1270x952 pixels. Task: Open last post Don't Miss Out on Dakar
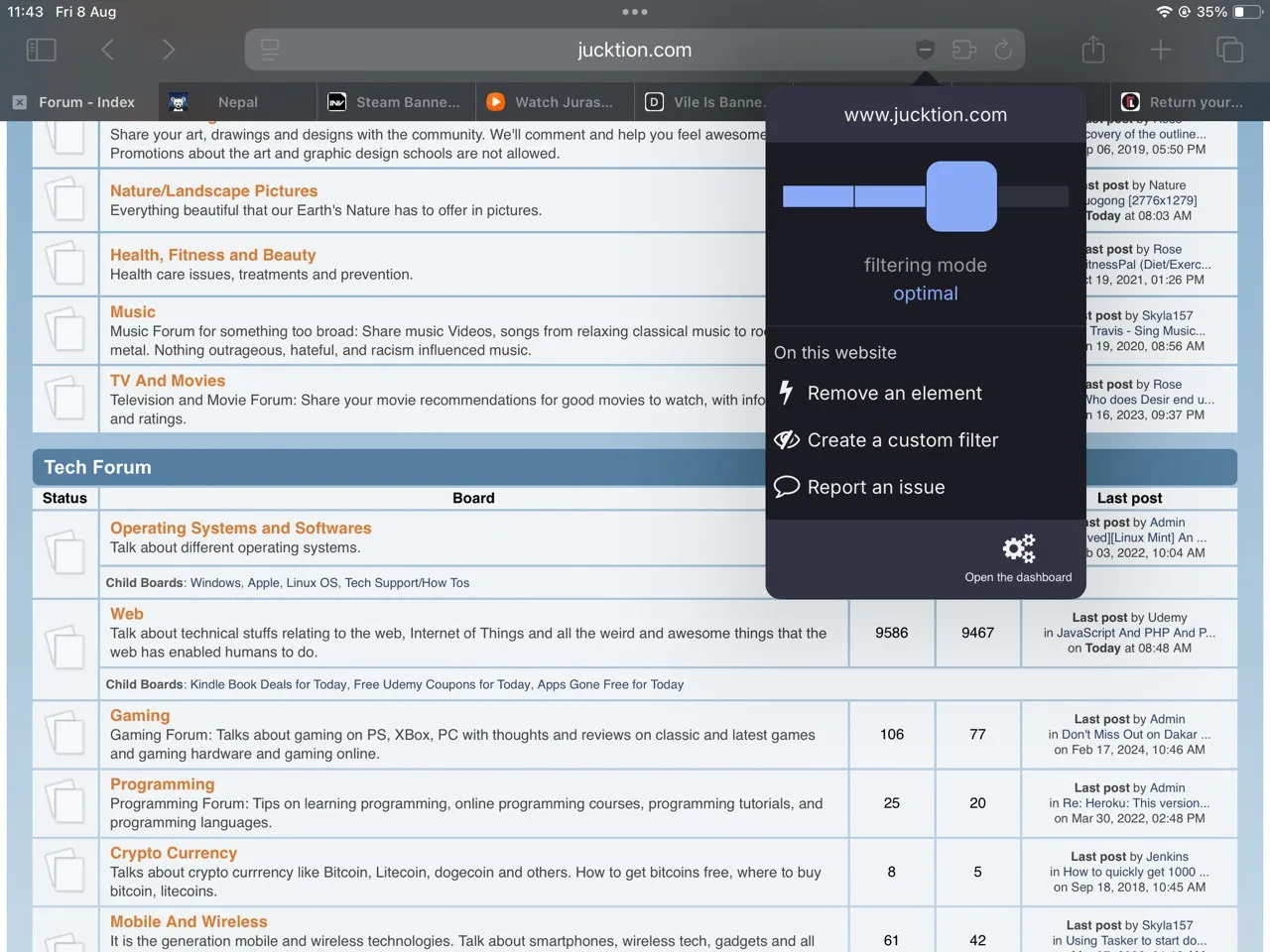tap(1135, 735)
